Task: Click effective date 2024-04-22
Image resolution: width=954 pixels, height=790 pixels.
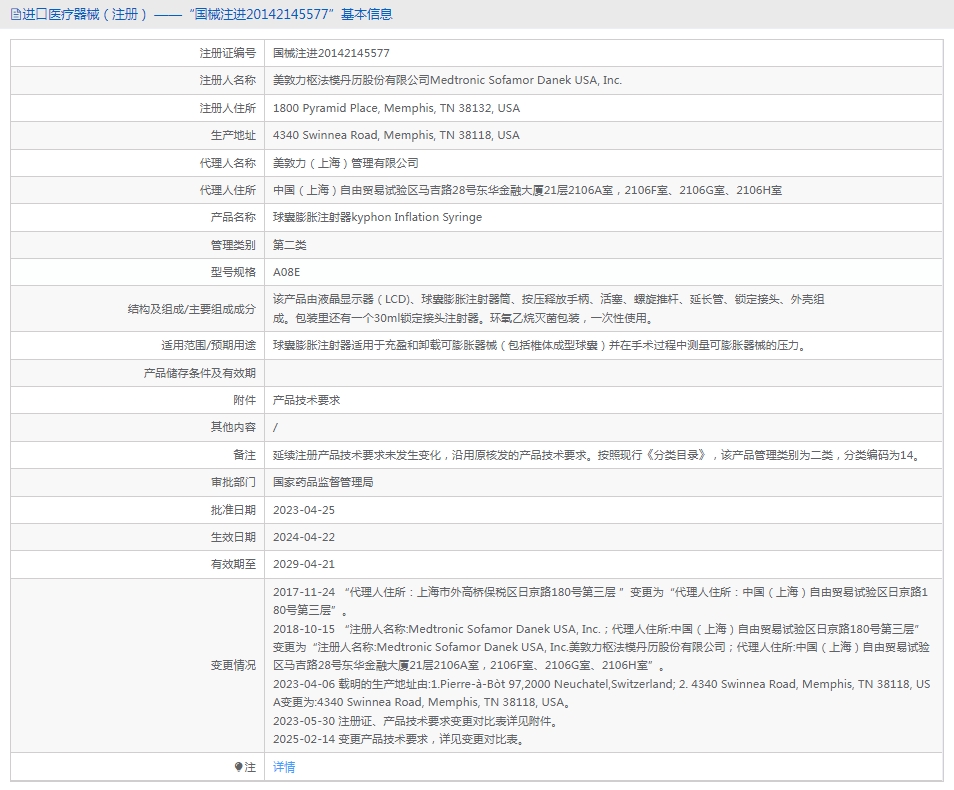Action: point(304,537)
